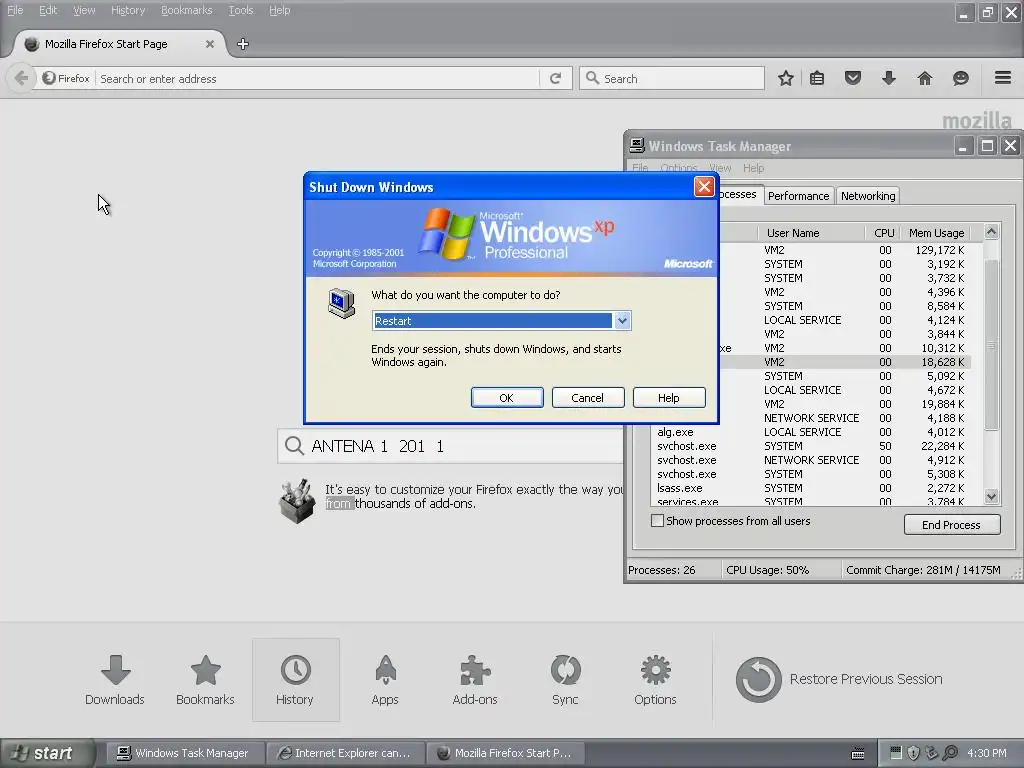Screen dimensions: 1024x768
Task: Open Help menu in Task Manager
Action: tap(753, 168)
